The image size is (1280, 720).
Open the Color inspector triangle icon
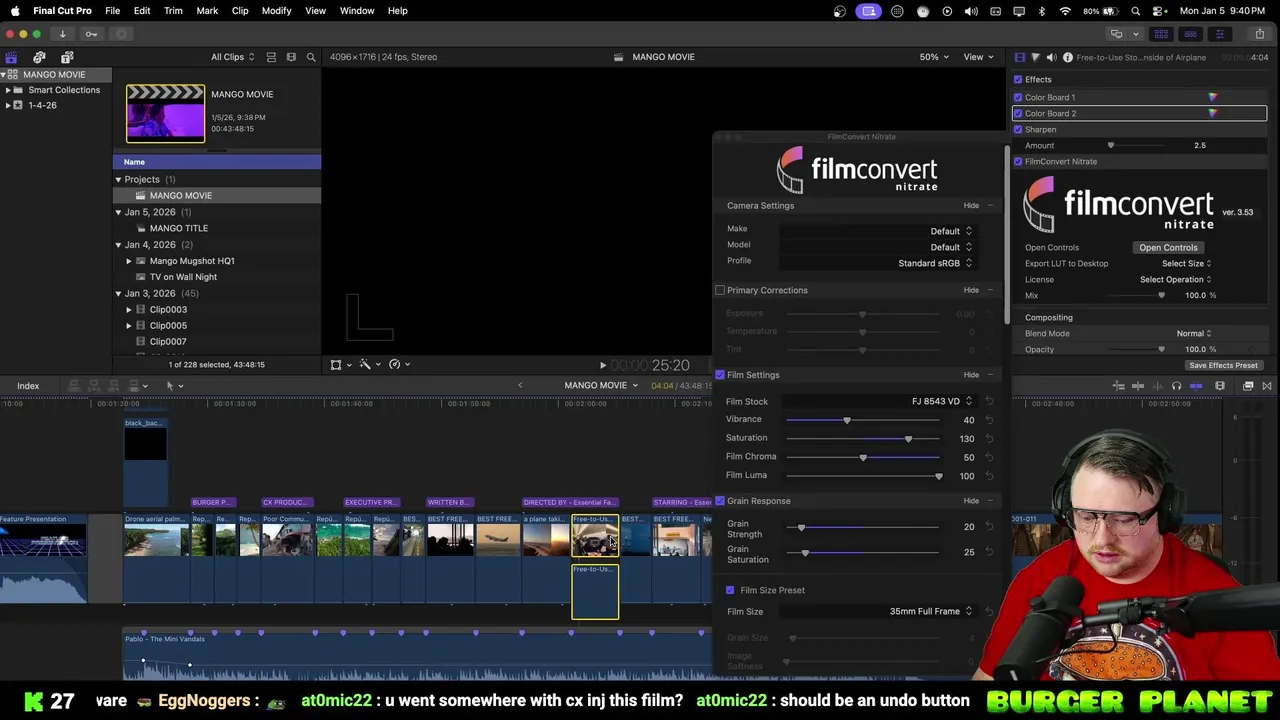click(1035, 57)
